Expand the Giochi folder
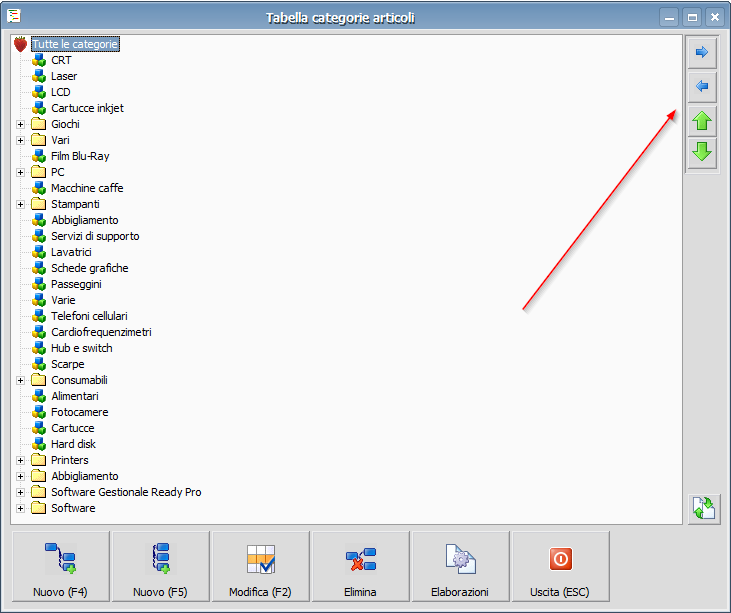This screenshot has width=731, height=613. point(20,124)
